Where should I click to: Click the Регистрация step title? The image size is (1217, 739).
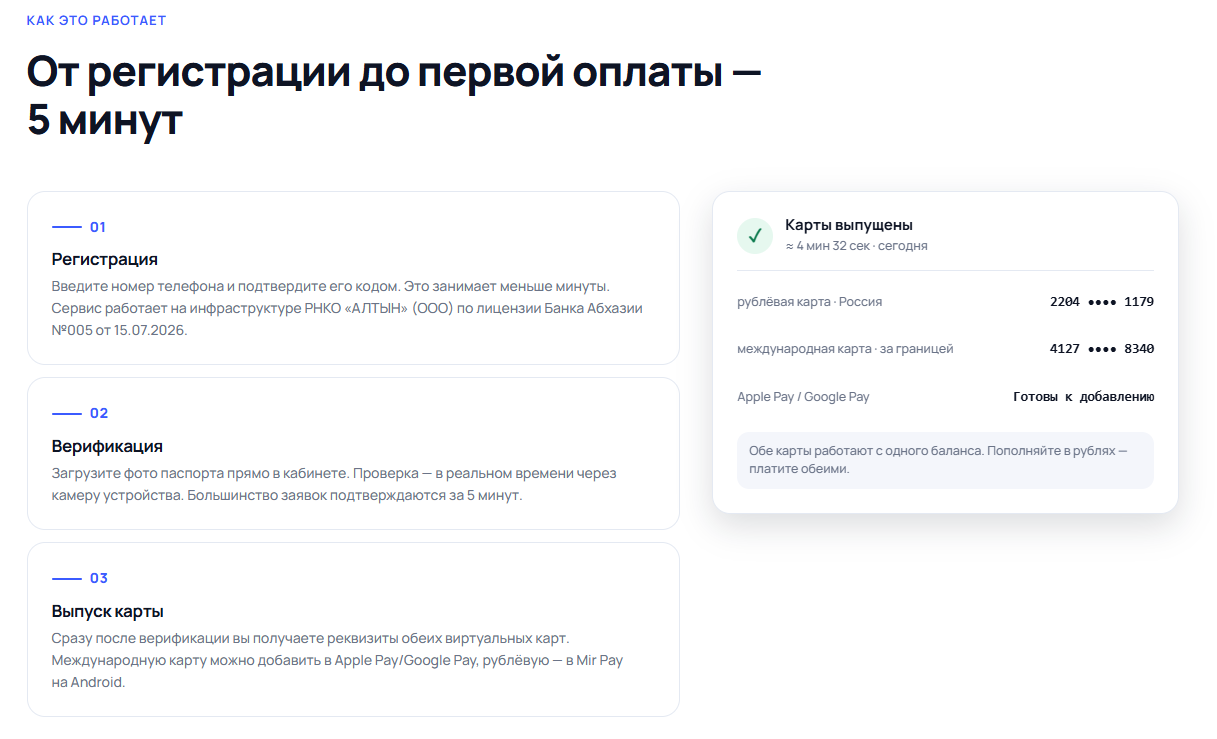click(105, 259)
